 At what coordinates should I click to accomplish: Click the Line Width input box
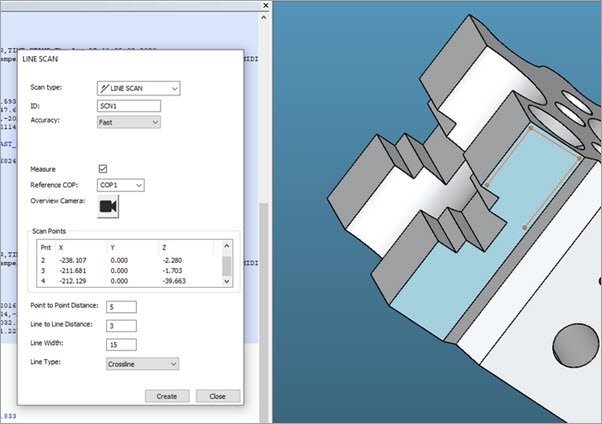119,345
